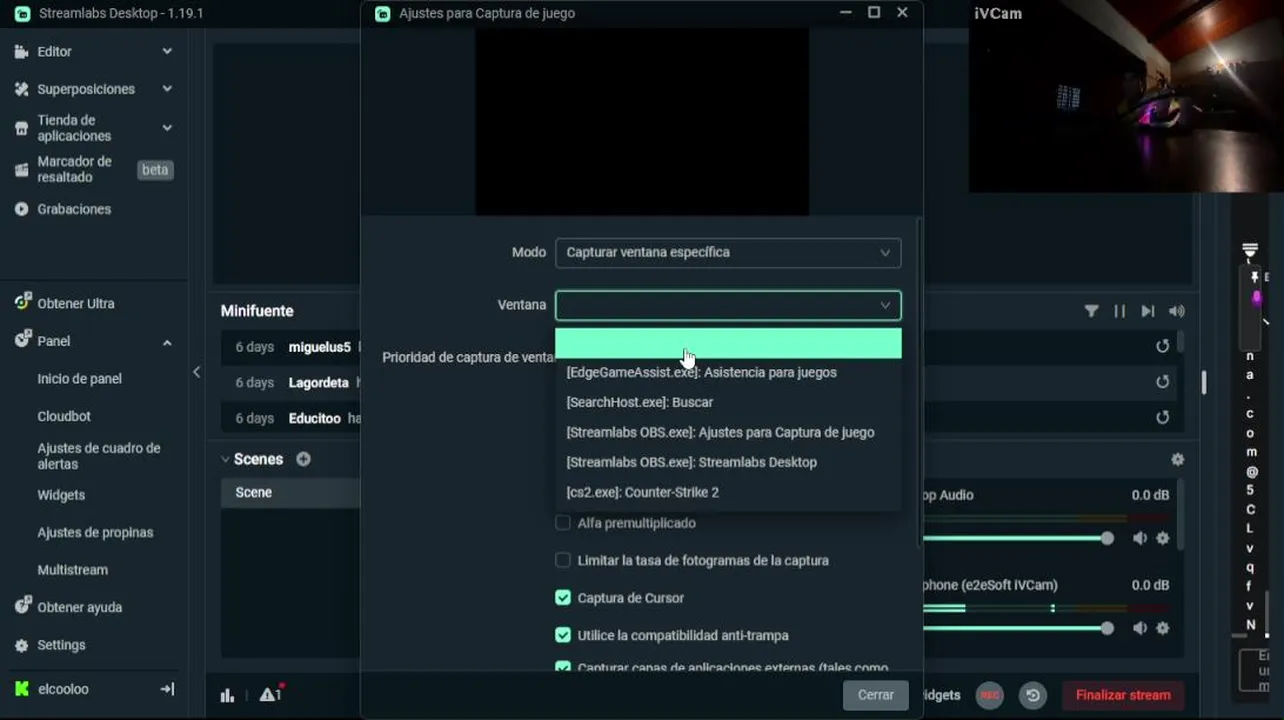Open Widgets in the sidebar Panel
1284x720 pixels.
[x=61, y=495]
